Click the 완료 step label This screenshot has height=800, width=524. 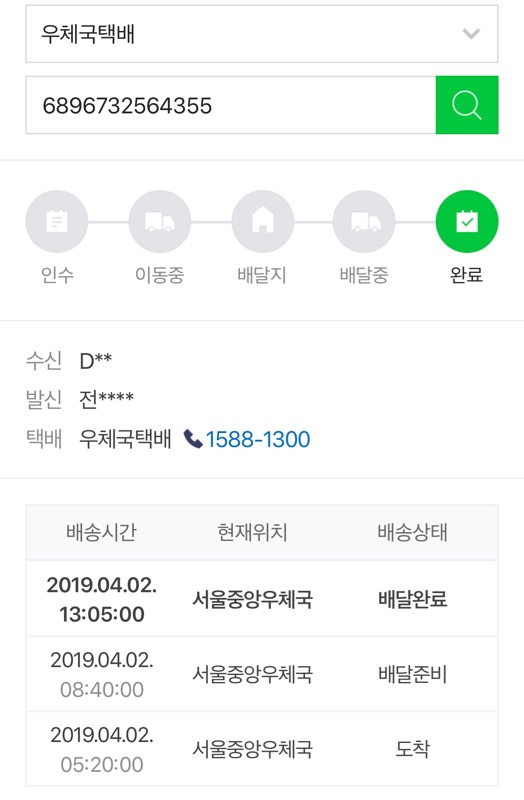click(x=466, y=275)
